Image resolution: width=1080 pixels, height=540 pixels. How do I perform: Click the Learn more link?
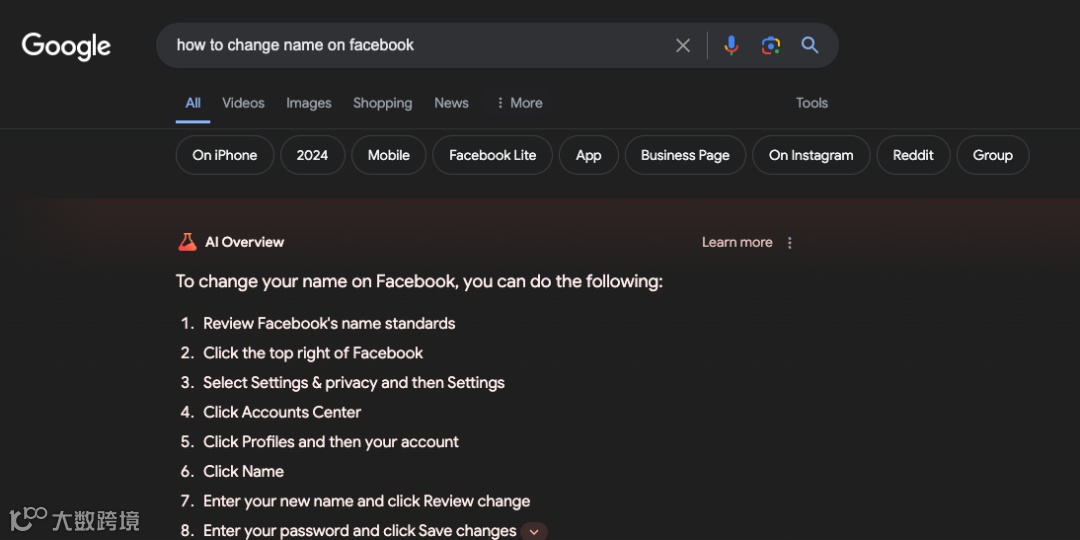pyautogui.click(x=737, y=242)
